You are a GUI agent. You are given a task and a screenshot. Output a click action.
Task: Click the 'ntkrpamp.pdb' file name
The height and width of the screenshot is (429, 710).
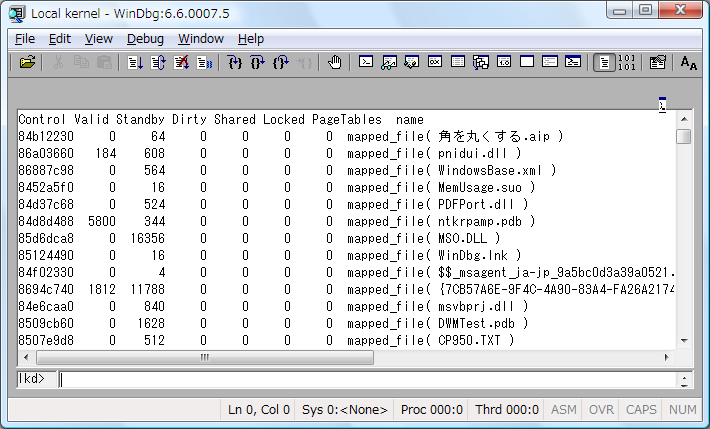tap(480, 222)
